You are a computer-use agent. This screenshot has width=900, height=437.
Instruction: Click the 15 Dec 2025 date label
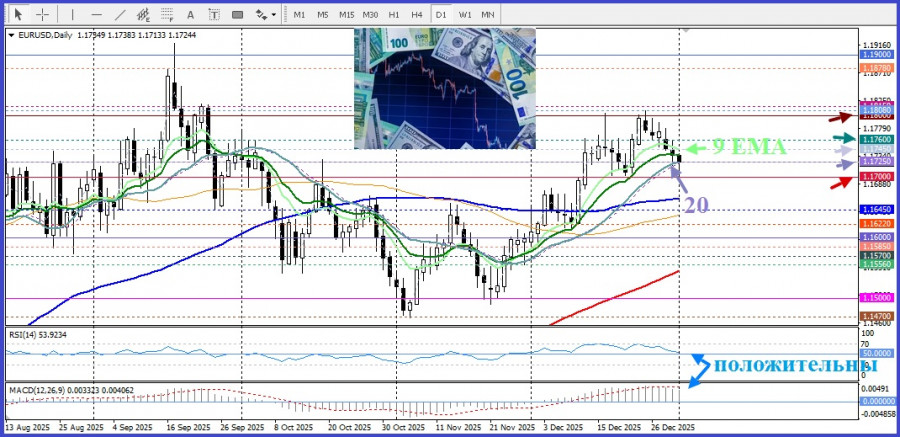(x=619, y=428)
